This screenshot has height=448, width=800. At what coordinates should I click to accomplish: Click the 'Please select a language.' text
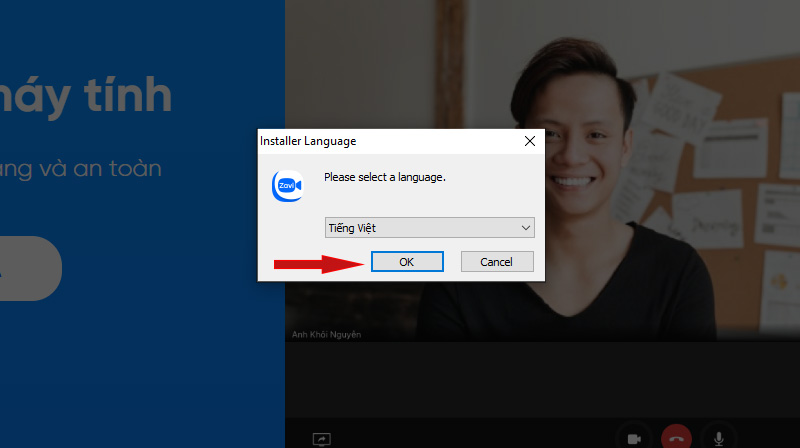(x=385, y=177)
